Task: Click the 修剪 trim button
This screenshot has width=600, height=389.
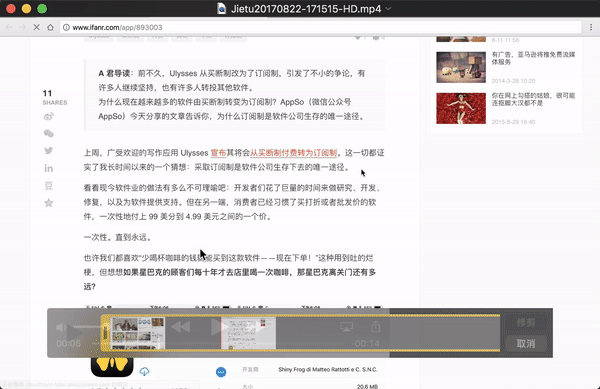Action: [526, 322]
